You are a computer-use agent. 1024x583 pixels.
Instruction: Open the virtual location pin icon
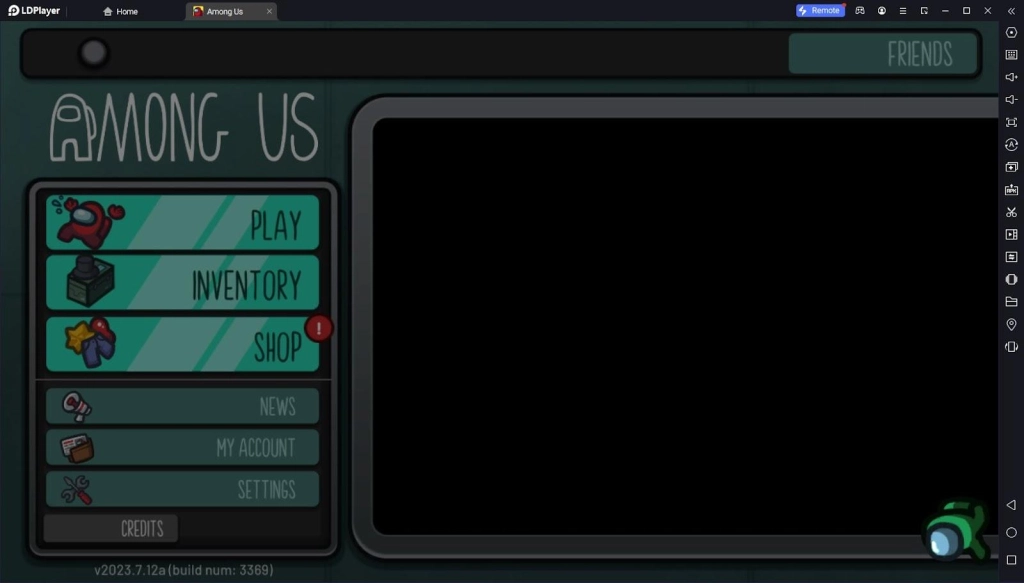coord(1011,324)
